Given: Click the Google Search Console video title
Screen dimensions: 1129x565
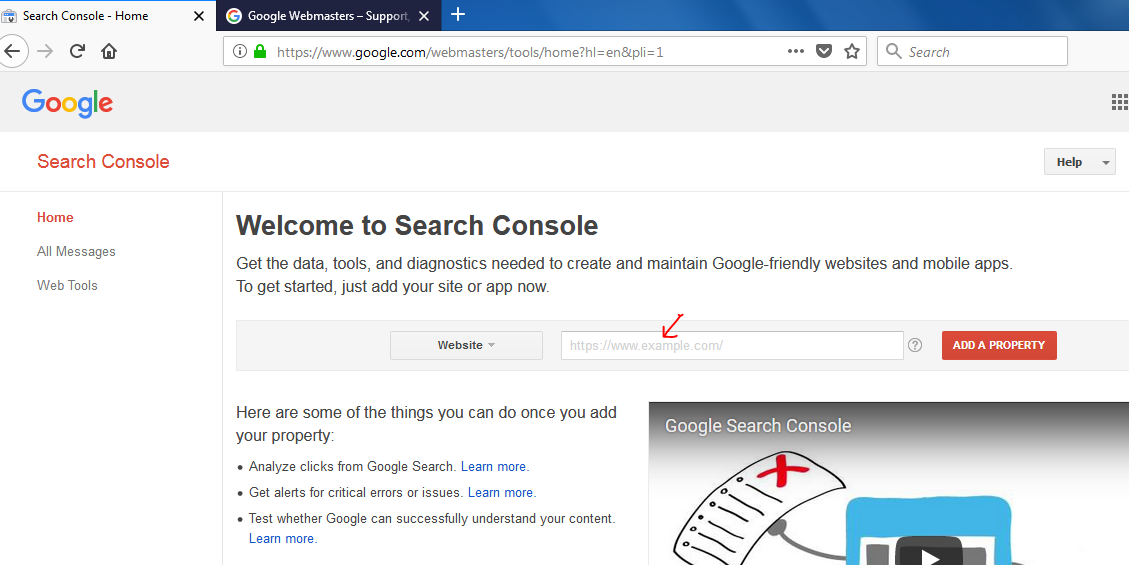Looking at the screenshot, I should (x=758, y=425).
